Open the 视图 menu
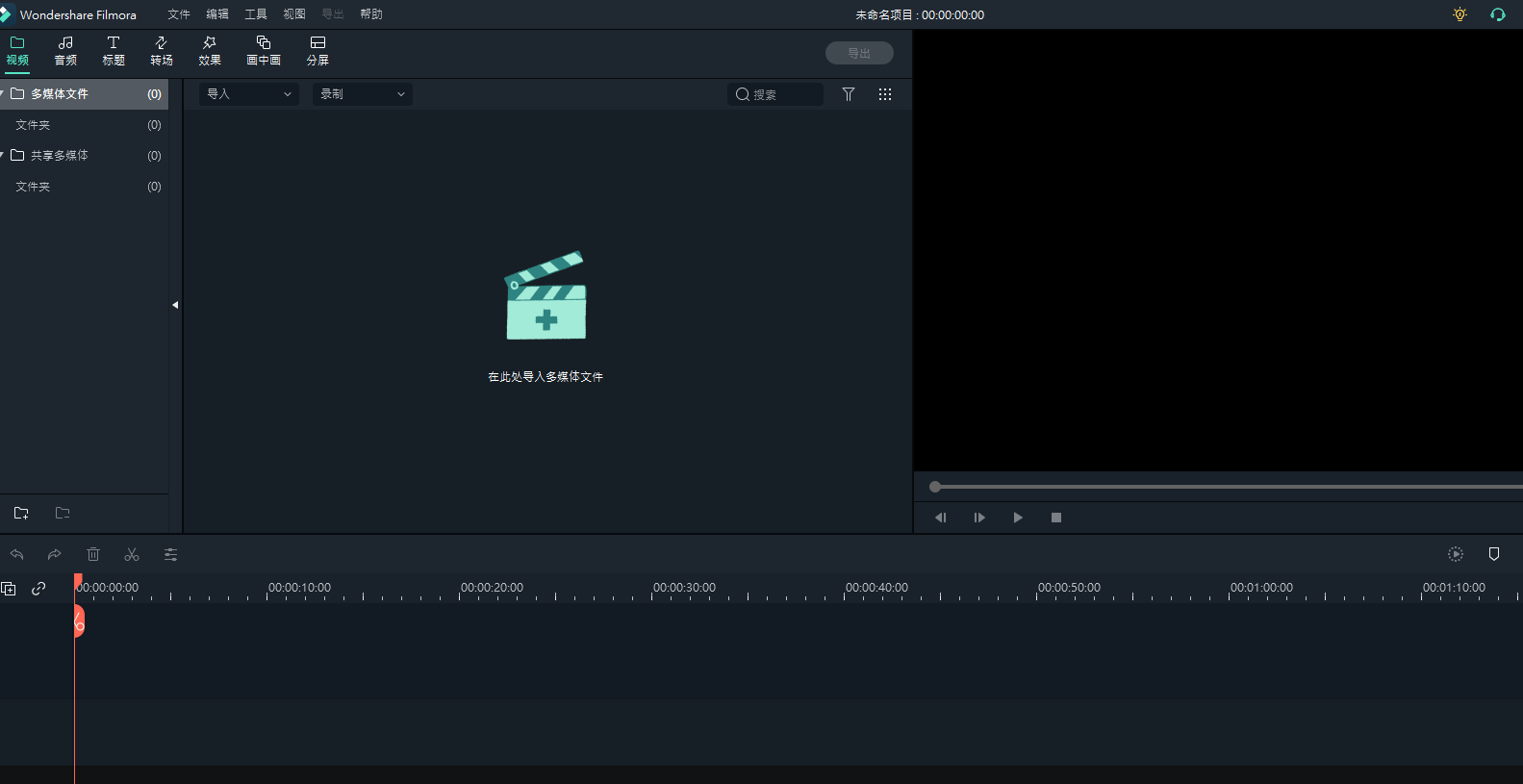1523x784 pixels. click(294, 14)
